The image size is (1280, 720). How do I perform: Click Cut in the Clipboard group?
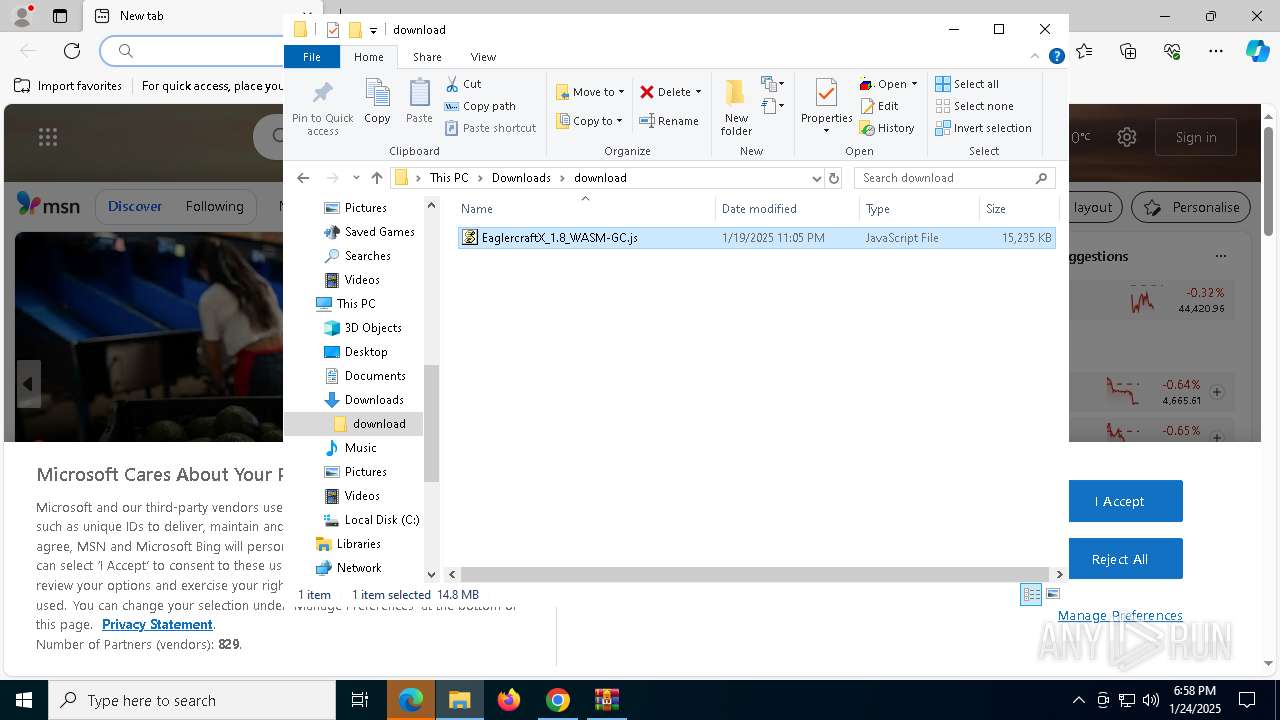[463, 84]
